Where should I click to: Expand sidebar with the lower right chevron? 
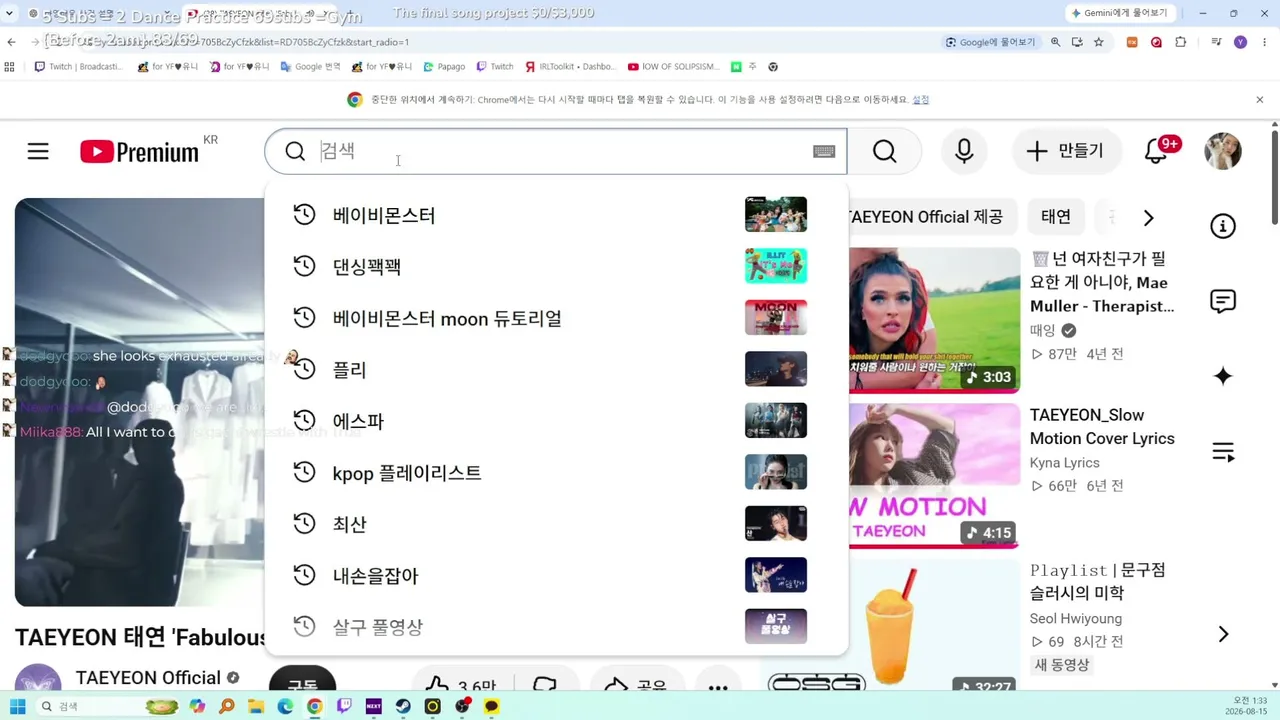[1223, 634]
